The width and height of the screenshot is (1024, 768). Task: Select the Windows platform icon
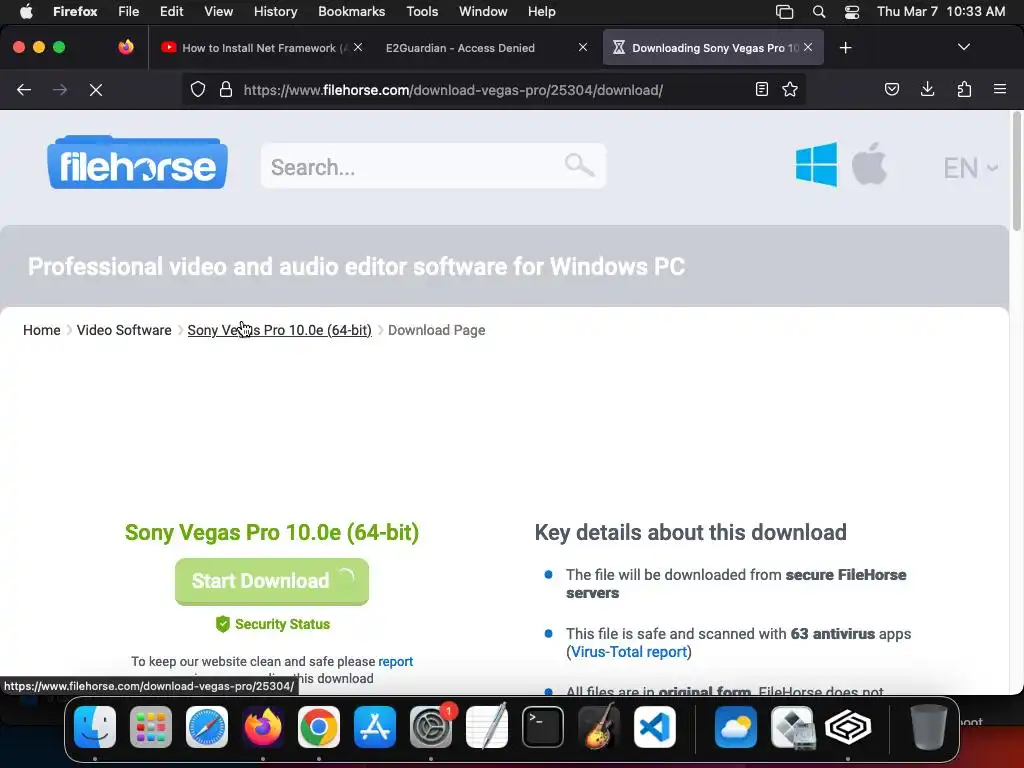(816, 165)
